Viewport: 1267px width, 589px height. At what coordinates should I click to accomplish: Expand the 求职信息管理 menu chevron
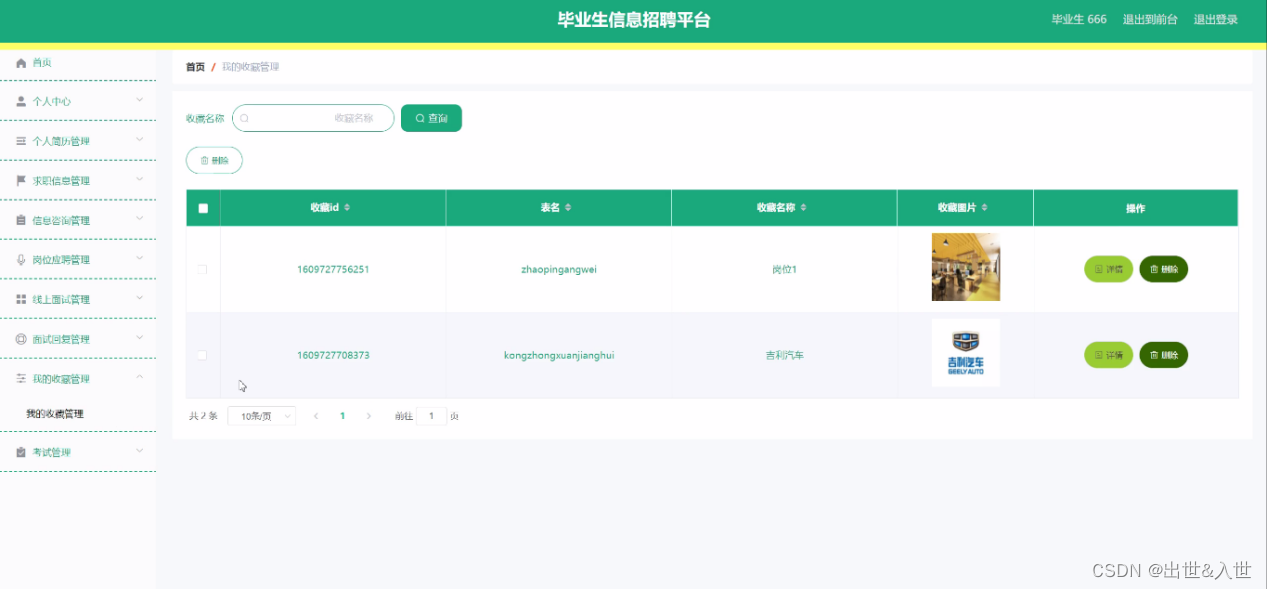(x=140, y=180)
